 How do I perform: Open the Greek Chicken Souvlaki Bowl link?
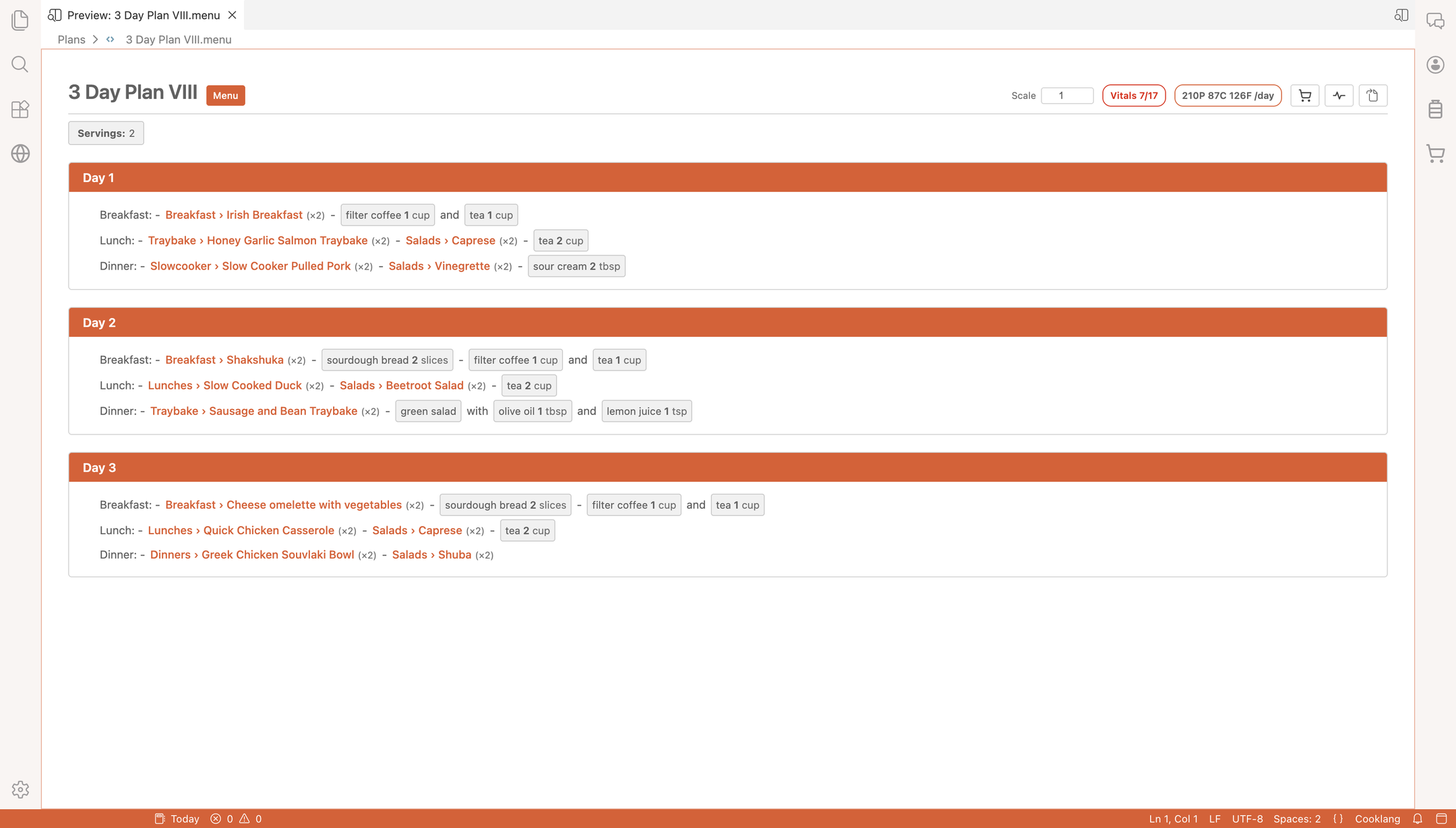pos(252,554)
